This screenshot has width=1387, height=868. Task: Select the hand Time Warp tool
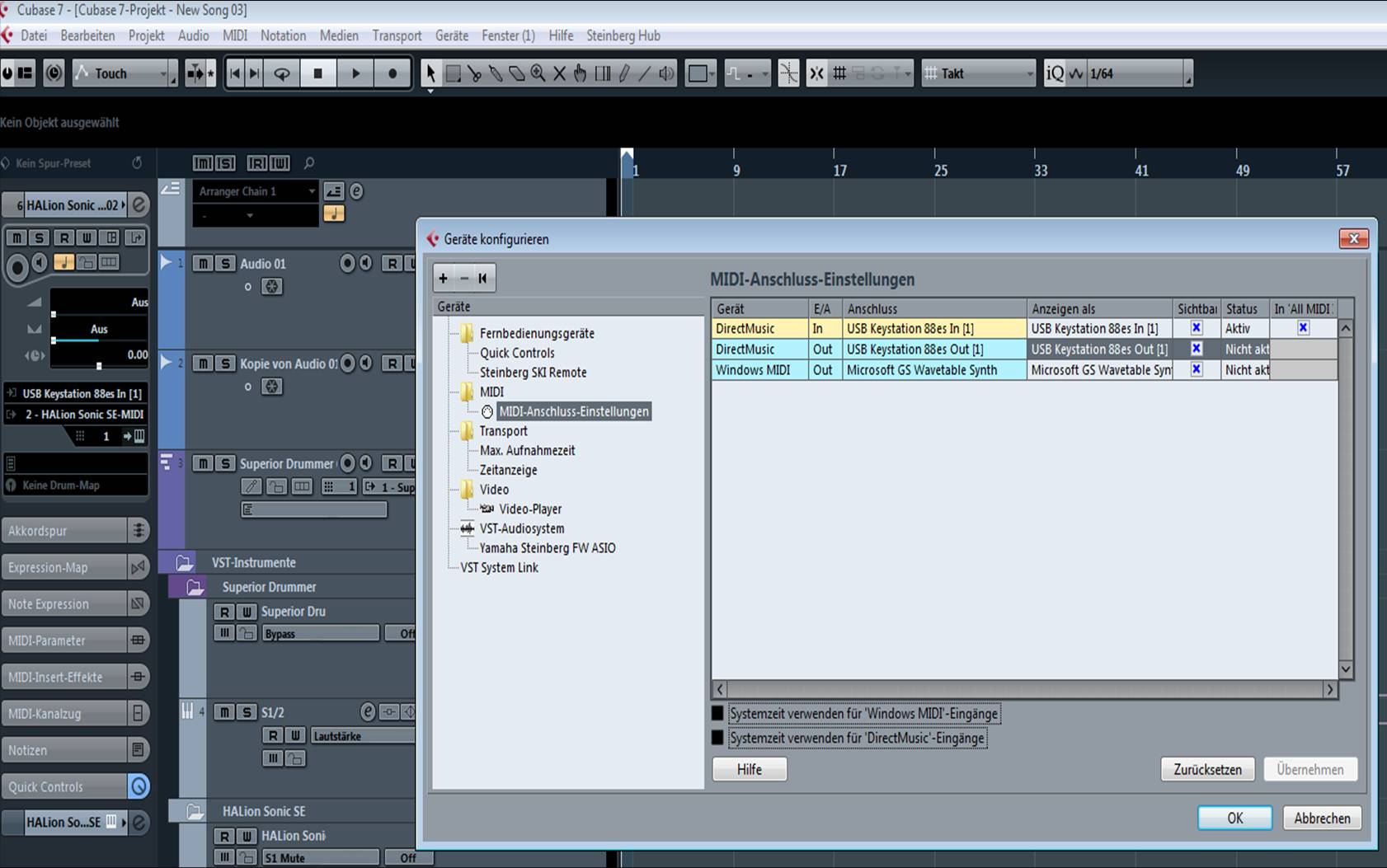pyautogui.click(x=581, y=73)
